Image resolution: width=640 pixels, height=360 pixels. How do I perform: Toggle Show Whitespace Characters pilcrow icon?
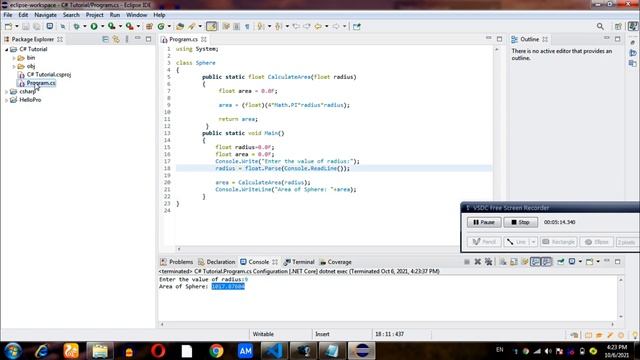point(247,27)
